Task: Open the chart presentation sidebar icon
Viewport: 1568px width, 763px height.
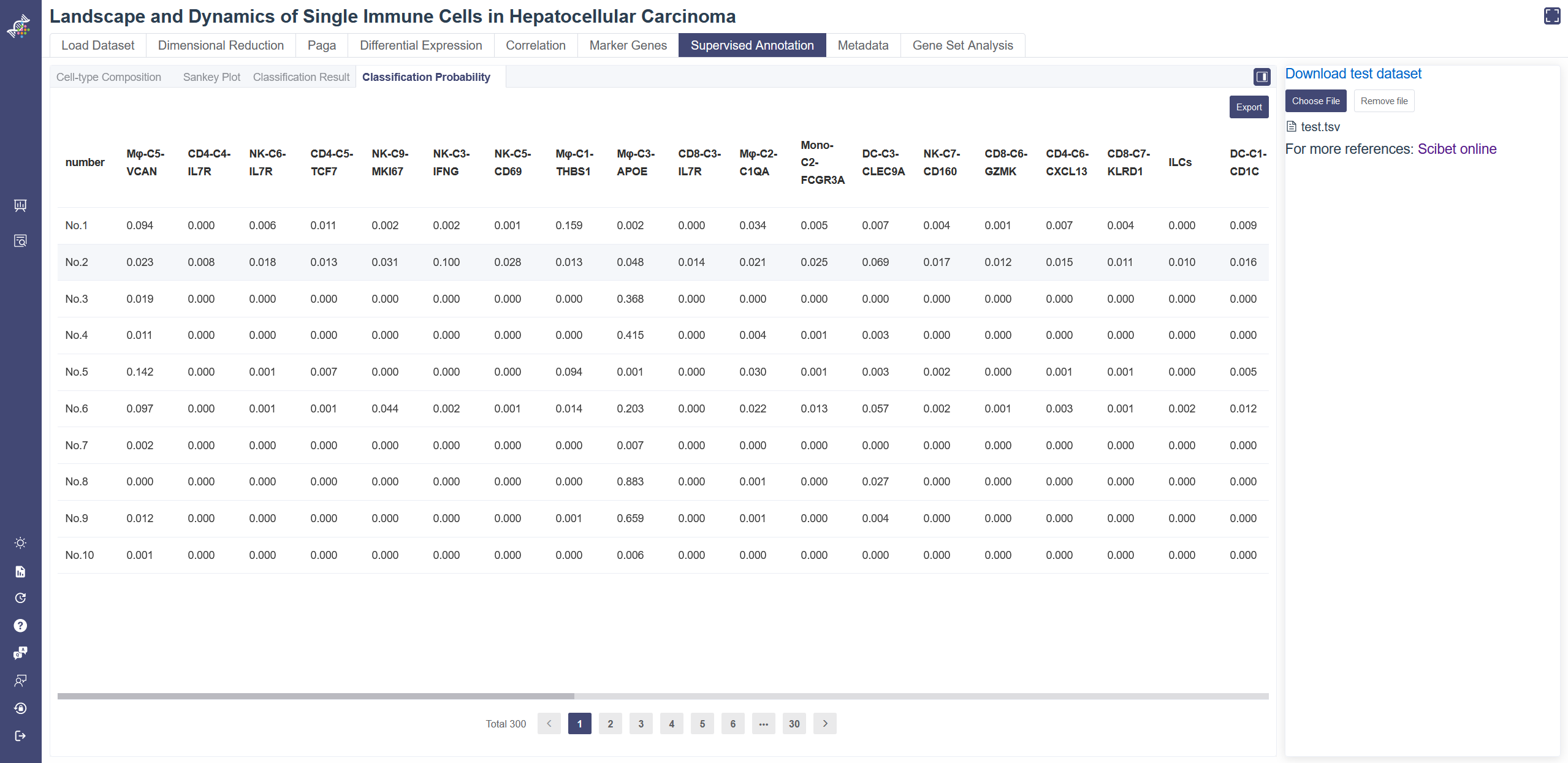Action: tap(20, 205)
